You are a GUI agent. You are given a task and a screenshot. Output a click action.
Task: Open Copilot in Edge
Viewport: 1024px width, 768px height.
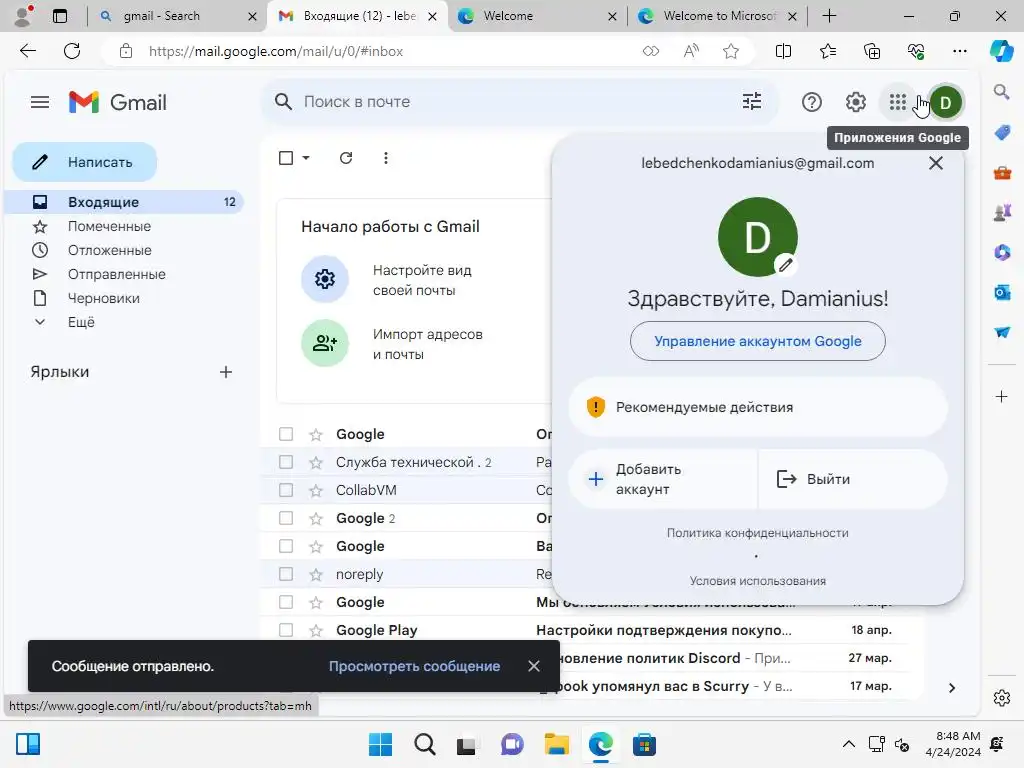click(x=1001, y=51)
